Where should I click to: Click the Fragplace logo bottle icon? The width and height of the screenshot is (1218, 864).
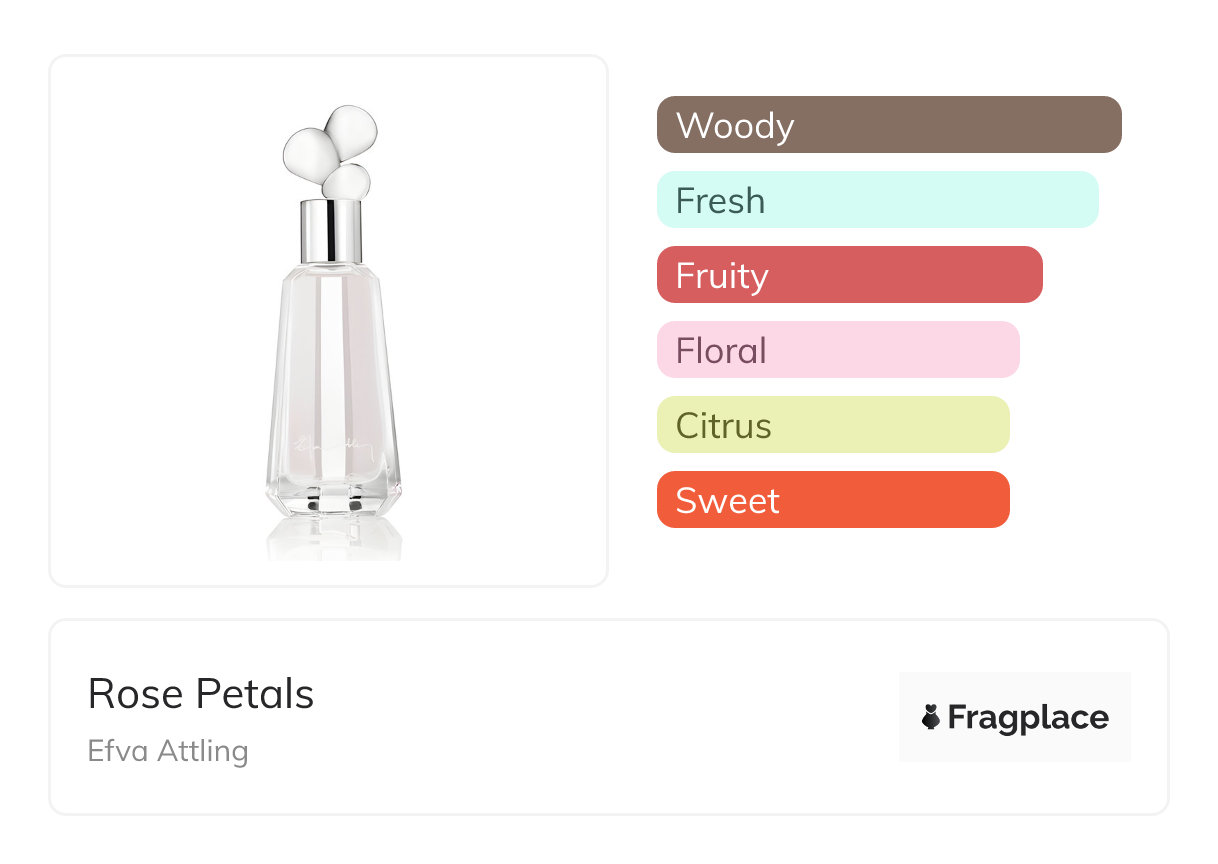click(931, 717)
